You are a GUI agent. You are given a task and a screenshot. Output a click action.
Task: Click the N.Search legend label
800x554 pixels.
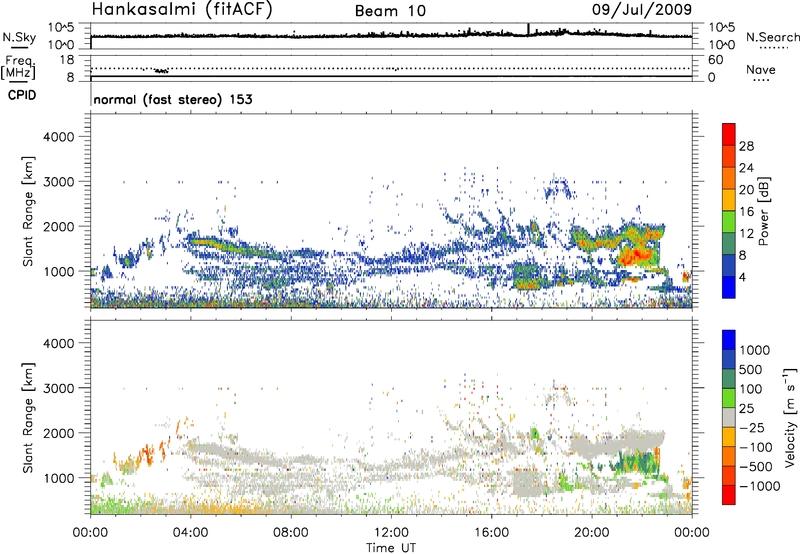click(773, 37)
